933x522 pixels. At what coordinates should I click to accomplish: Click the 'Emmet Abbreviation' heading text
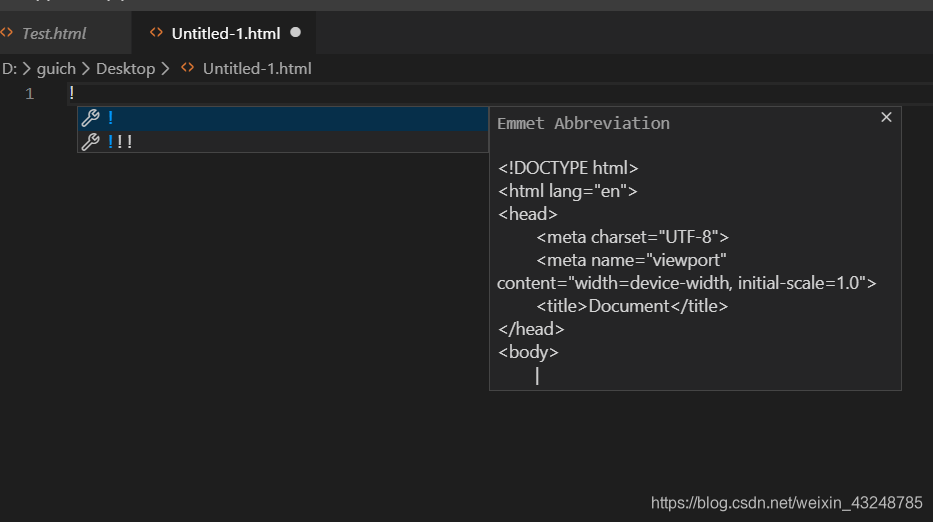pos(583,123)
